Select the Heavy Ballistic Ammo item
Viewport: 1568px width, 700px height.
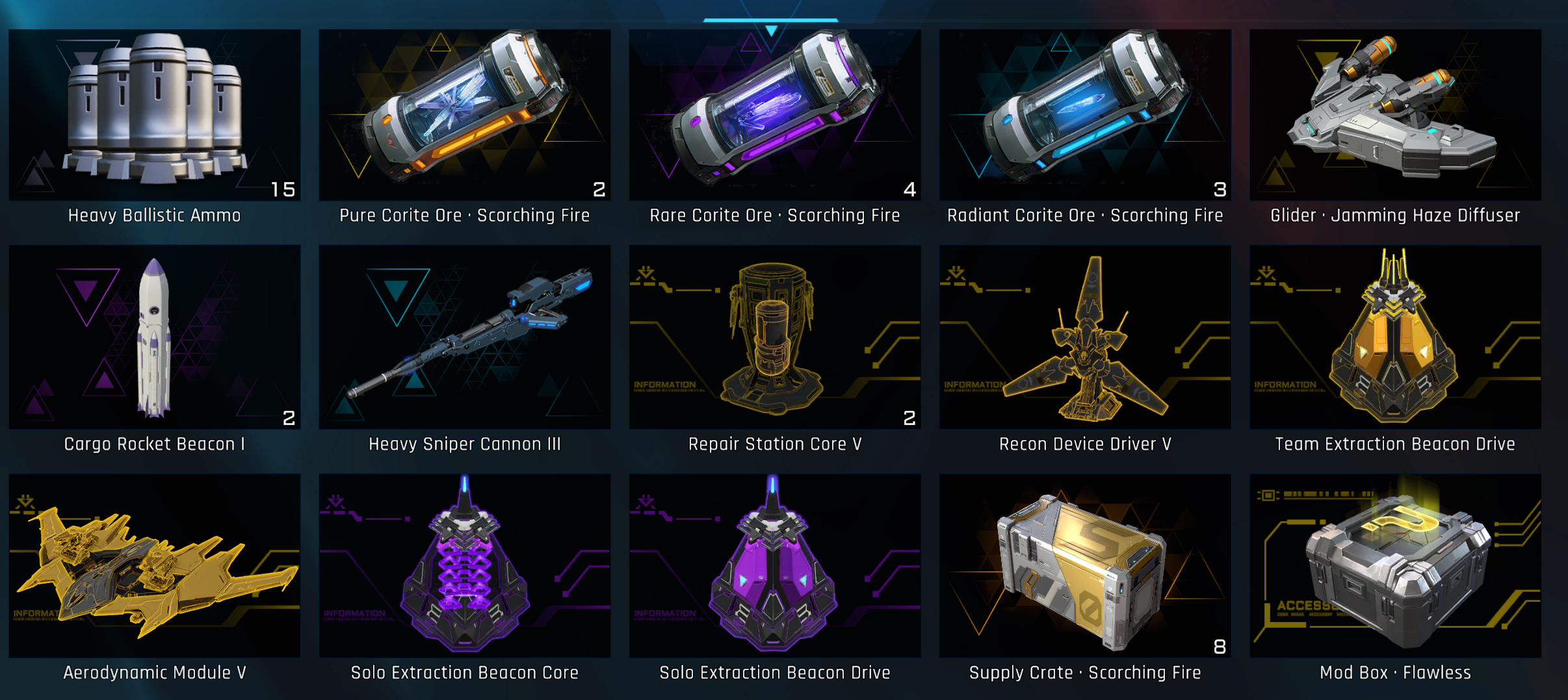coord(155,115)
